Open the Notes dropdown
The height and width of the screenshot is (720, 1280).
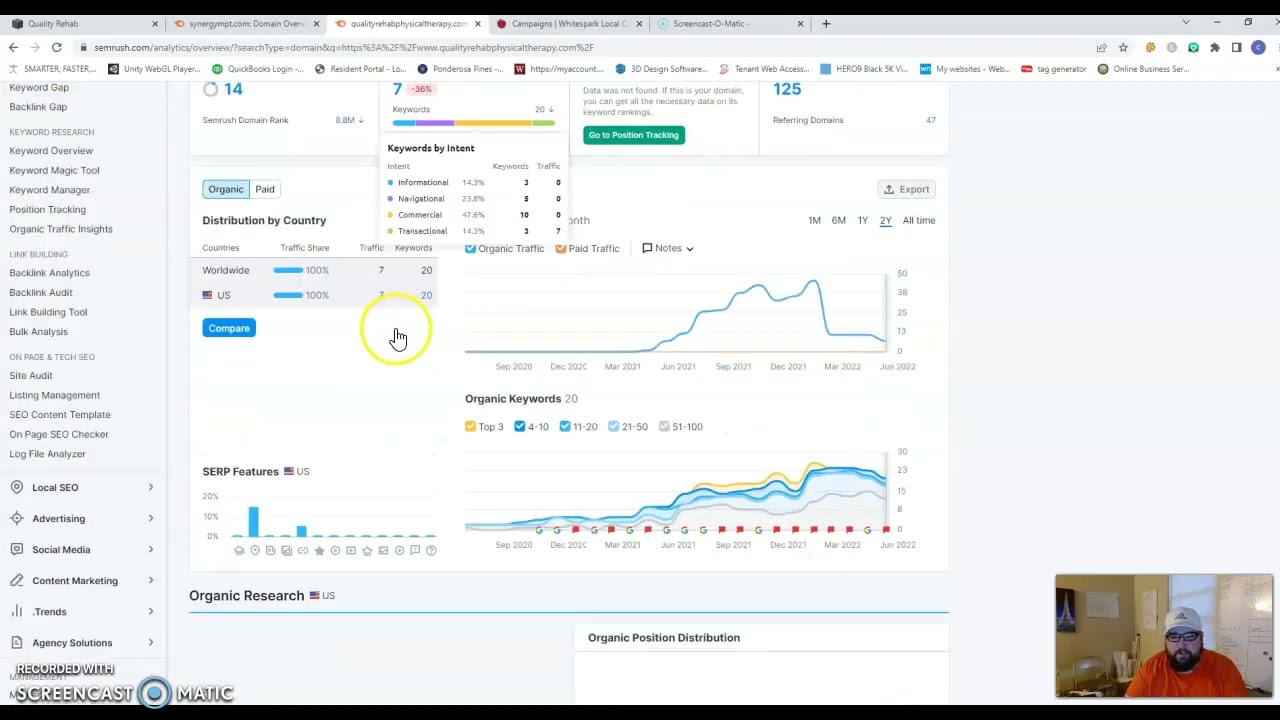click(x=668, y=248)
